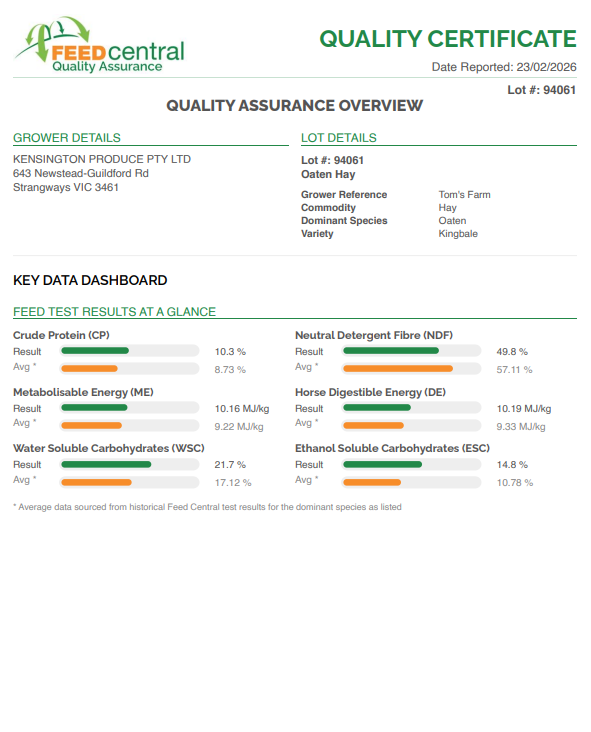Click the orange Metabolisable Energy average bar
This screenshot has height=732, width=591.
[91, 425]
